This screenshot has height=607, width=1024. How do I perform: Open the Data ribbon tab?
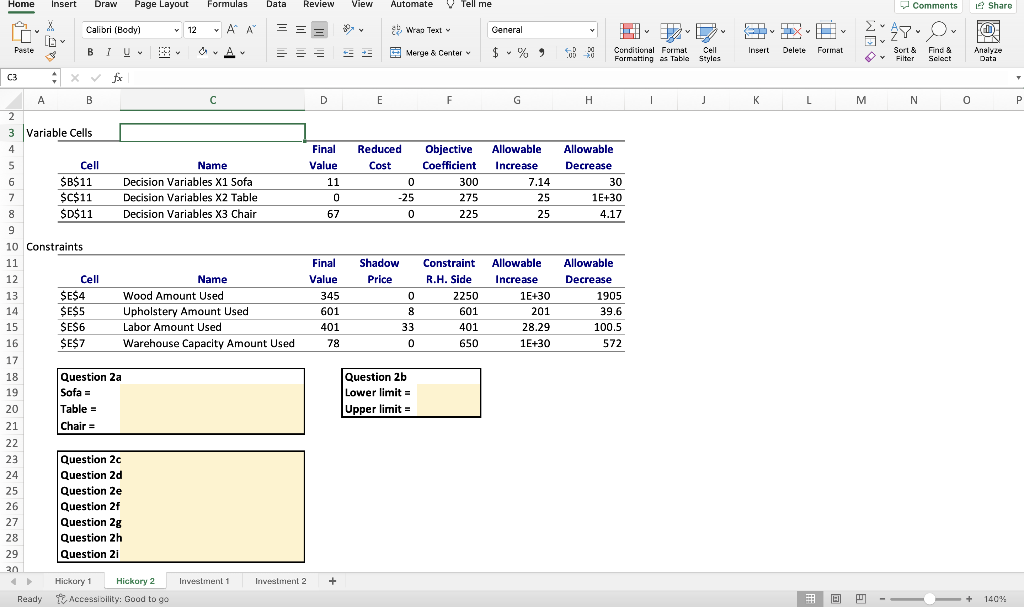pyautogui.click(x=276, y=4)
